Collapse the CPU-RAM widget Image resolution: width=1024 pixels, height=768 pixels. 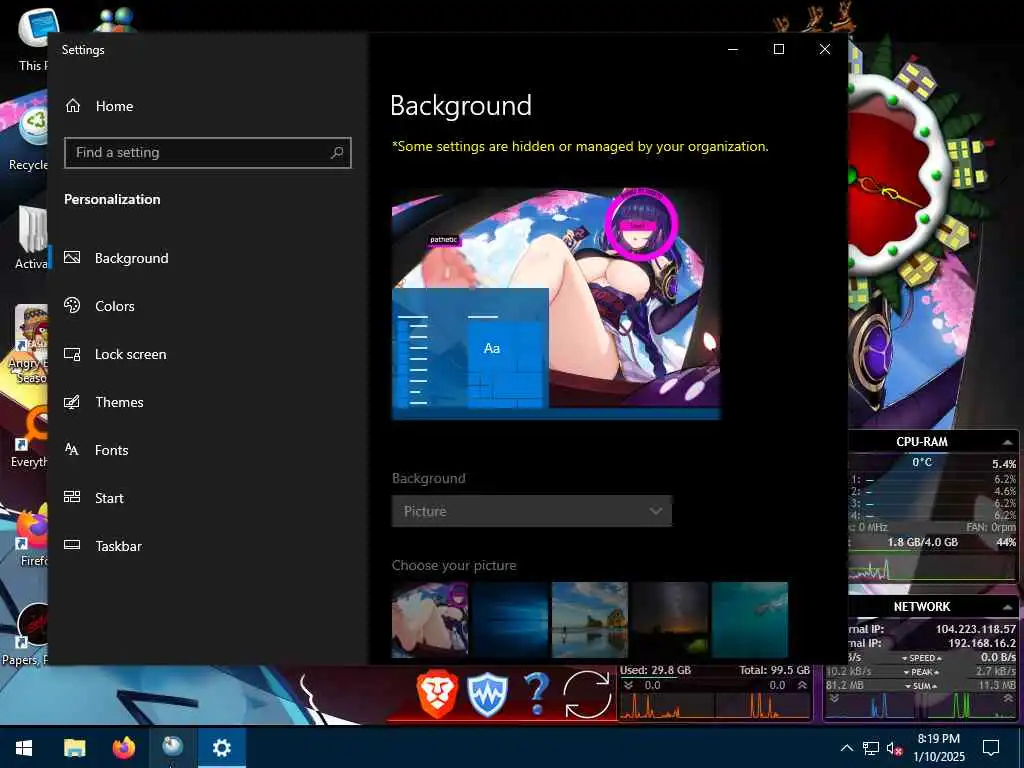[x=1008, y=442]
